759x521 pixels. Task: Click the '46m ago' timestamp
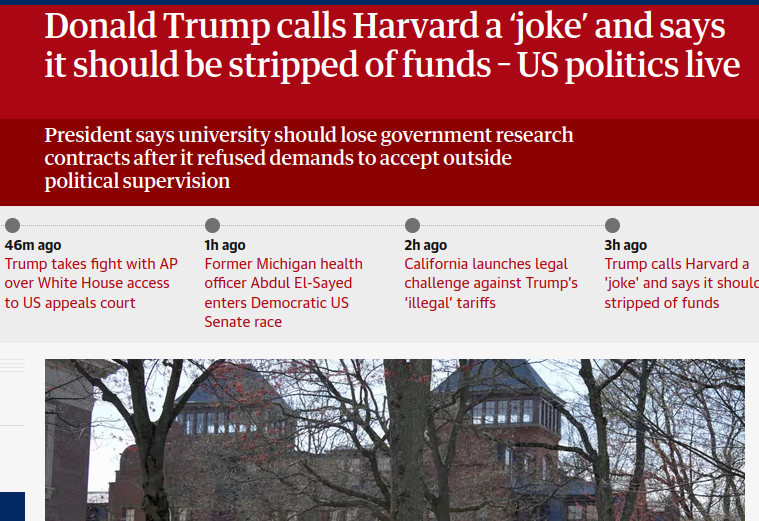pyautogui.click(x=33, y=245)
